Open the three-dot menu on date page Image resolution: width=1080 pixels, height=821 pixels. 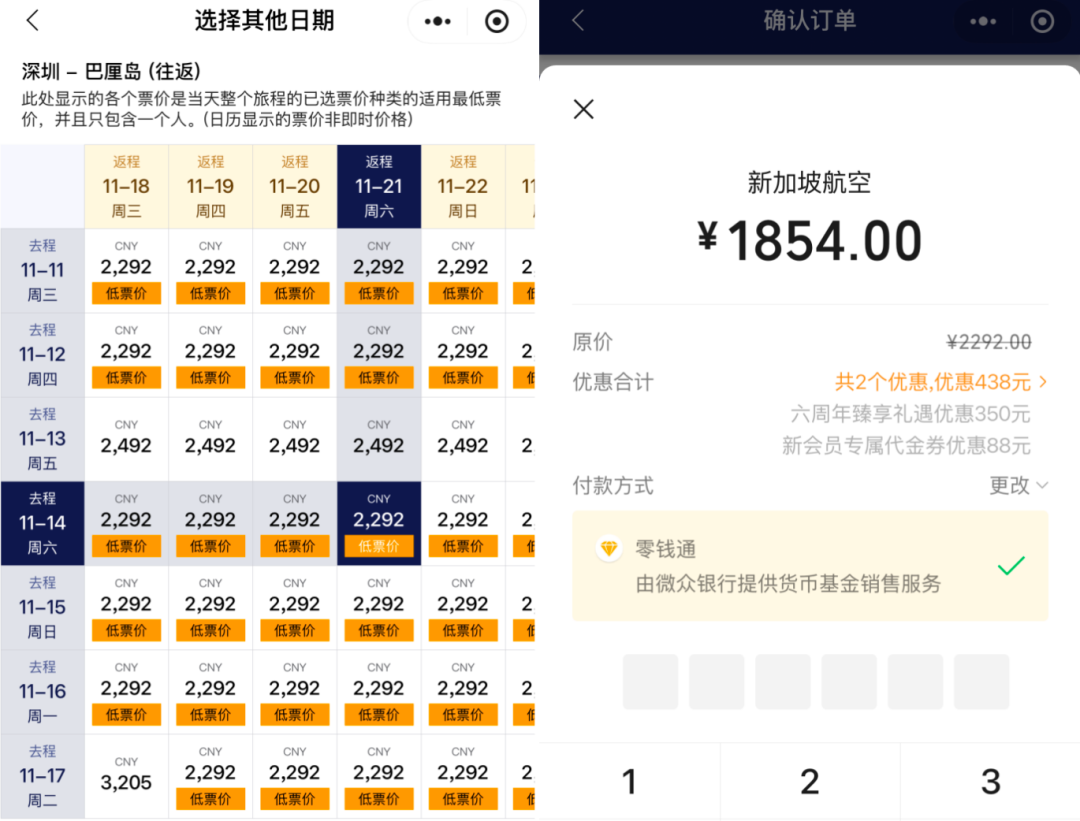pos(437,21)
